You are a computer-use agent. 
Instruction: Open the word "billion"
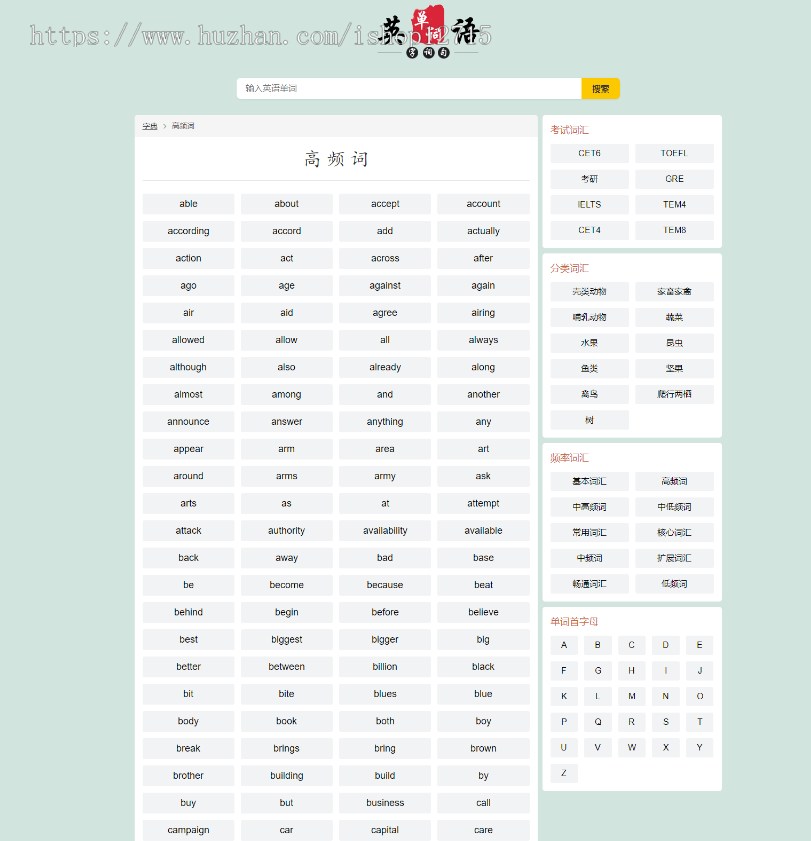(x=385, y=667)
